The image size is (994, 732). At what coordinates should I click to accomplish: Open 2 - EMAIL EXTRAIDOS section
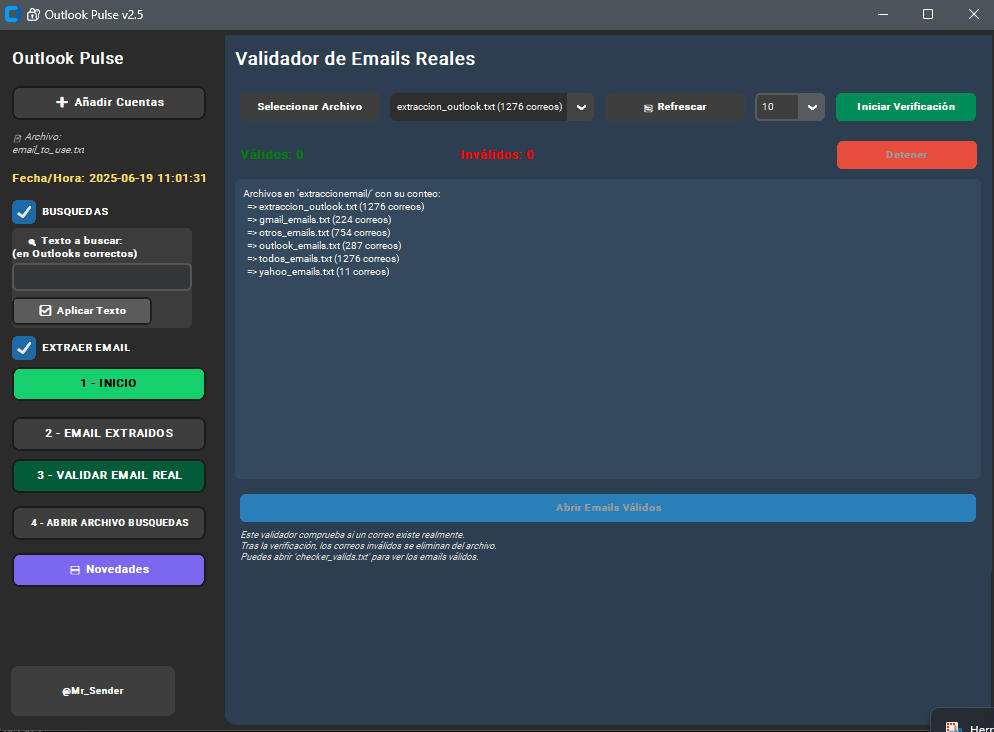pos(108,434)
